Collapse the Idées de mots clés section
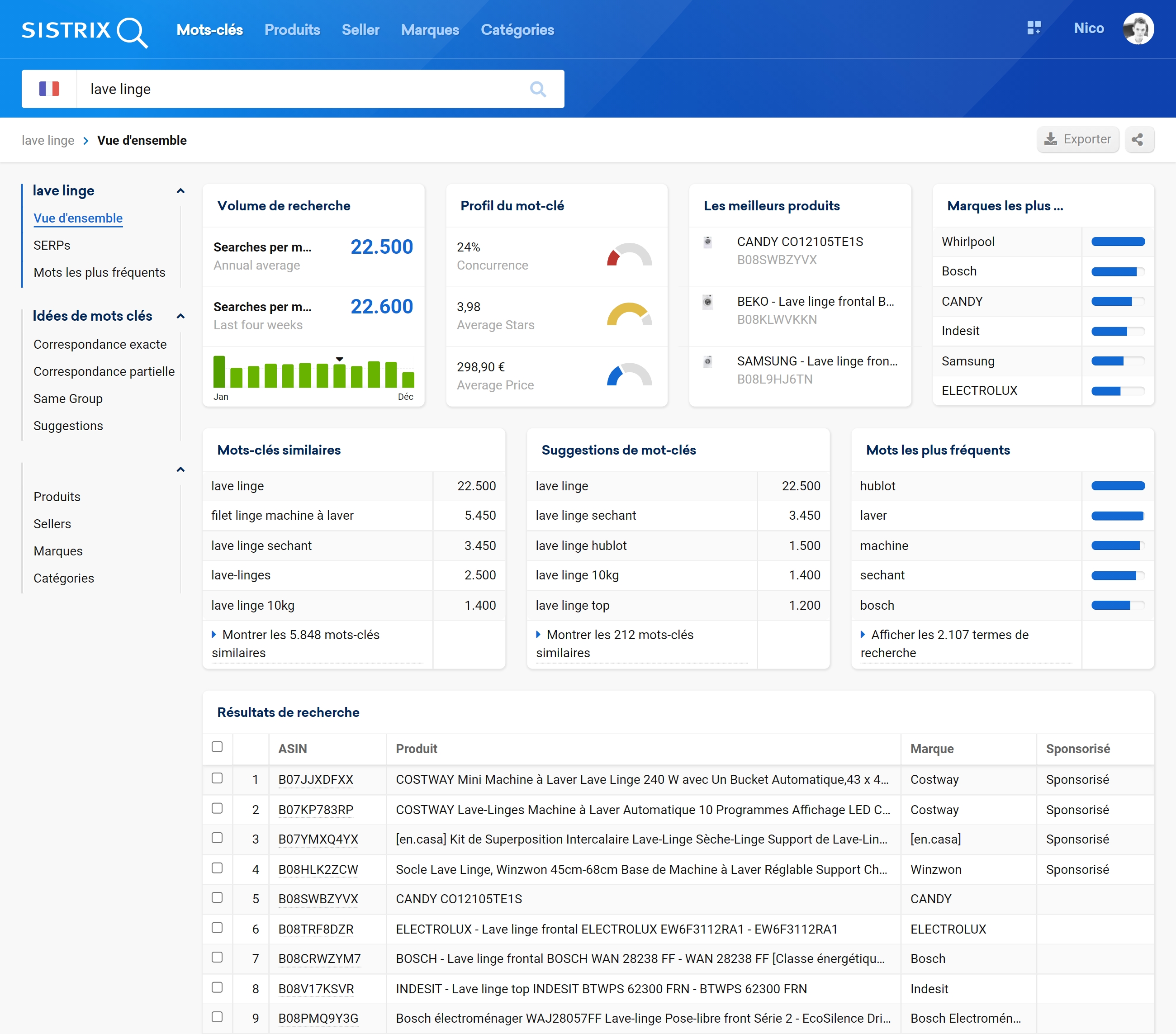Viewport: 1176px width, 1034px height. (180, 317)
